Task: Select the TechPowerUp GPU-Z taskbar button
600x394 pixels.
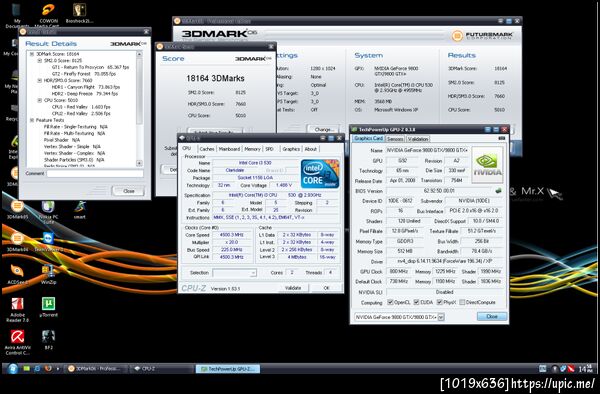Action: click(x=228, y=369)
